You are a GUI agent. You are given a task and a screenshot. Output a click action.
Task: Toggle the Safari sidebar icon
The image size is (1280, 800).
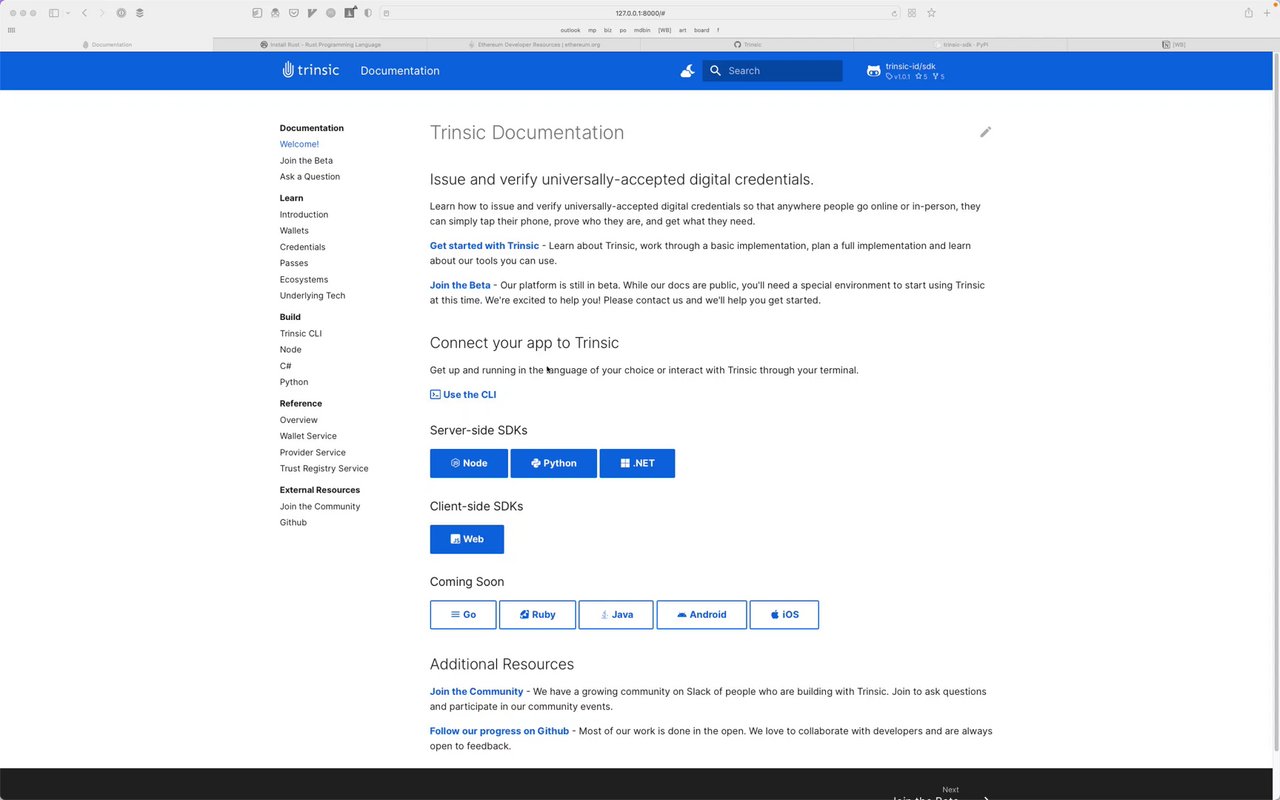54,13
